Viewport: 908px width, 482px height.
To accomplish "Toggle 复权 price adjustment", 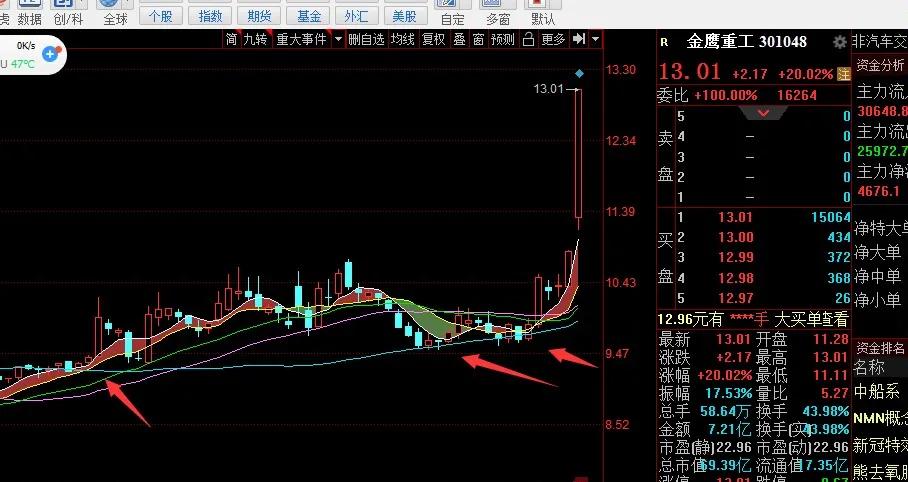I will click(x=434, y=39).
